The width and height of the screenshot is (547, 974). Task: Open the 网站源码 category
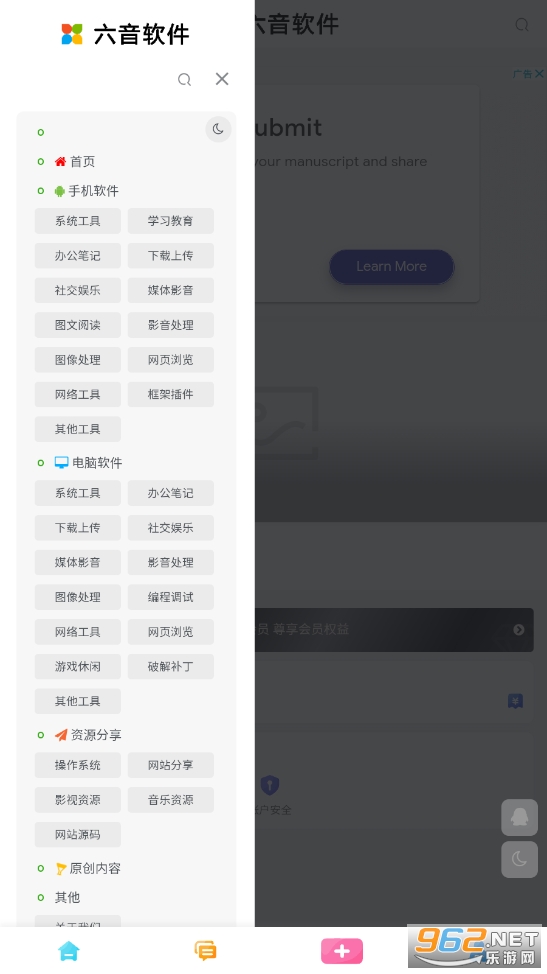point(78,835)
